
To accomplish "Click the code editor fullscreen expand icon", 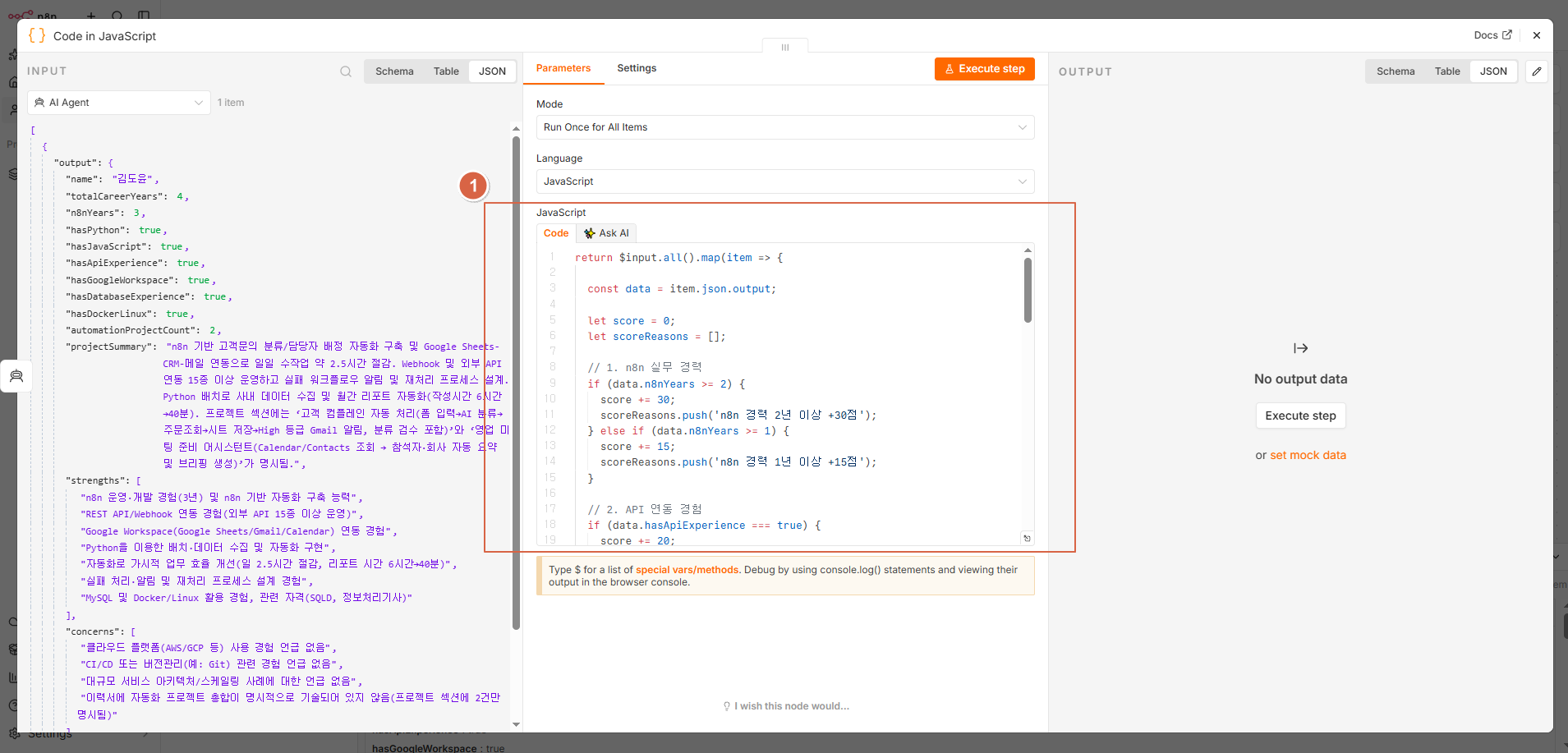I will (x=1027, y=539).
